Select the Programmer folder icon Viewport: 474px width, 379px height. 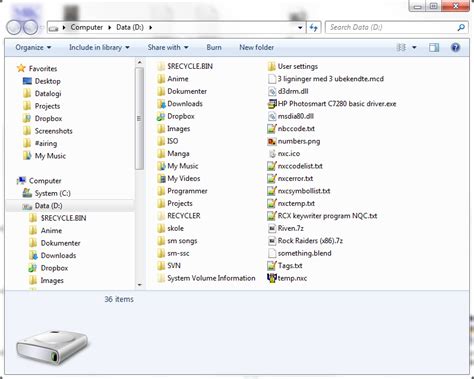[161, 191]
